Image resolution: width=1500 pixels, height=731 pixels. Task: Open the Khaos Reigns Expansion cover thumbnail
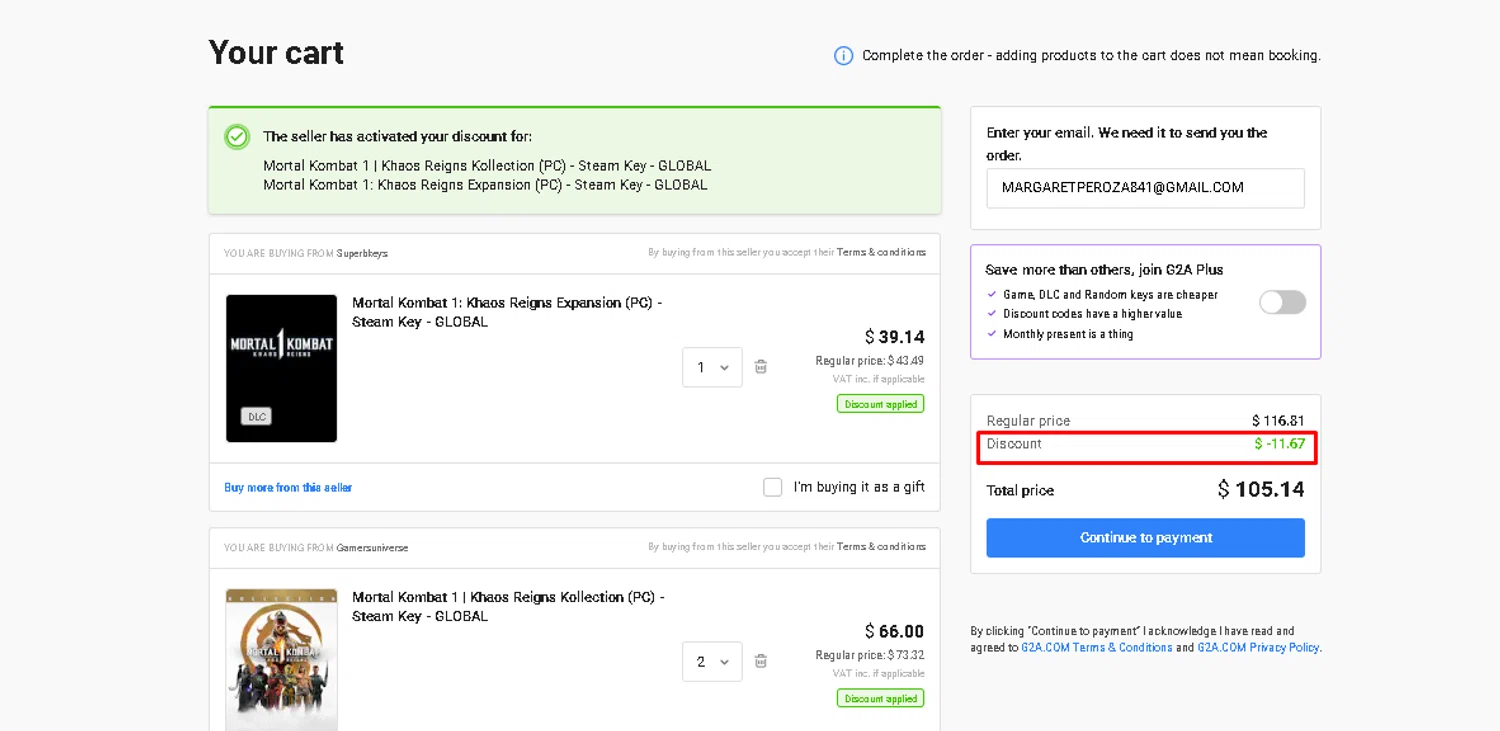click(x=281, y=368)
